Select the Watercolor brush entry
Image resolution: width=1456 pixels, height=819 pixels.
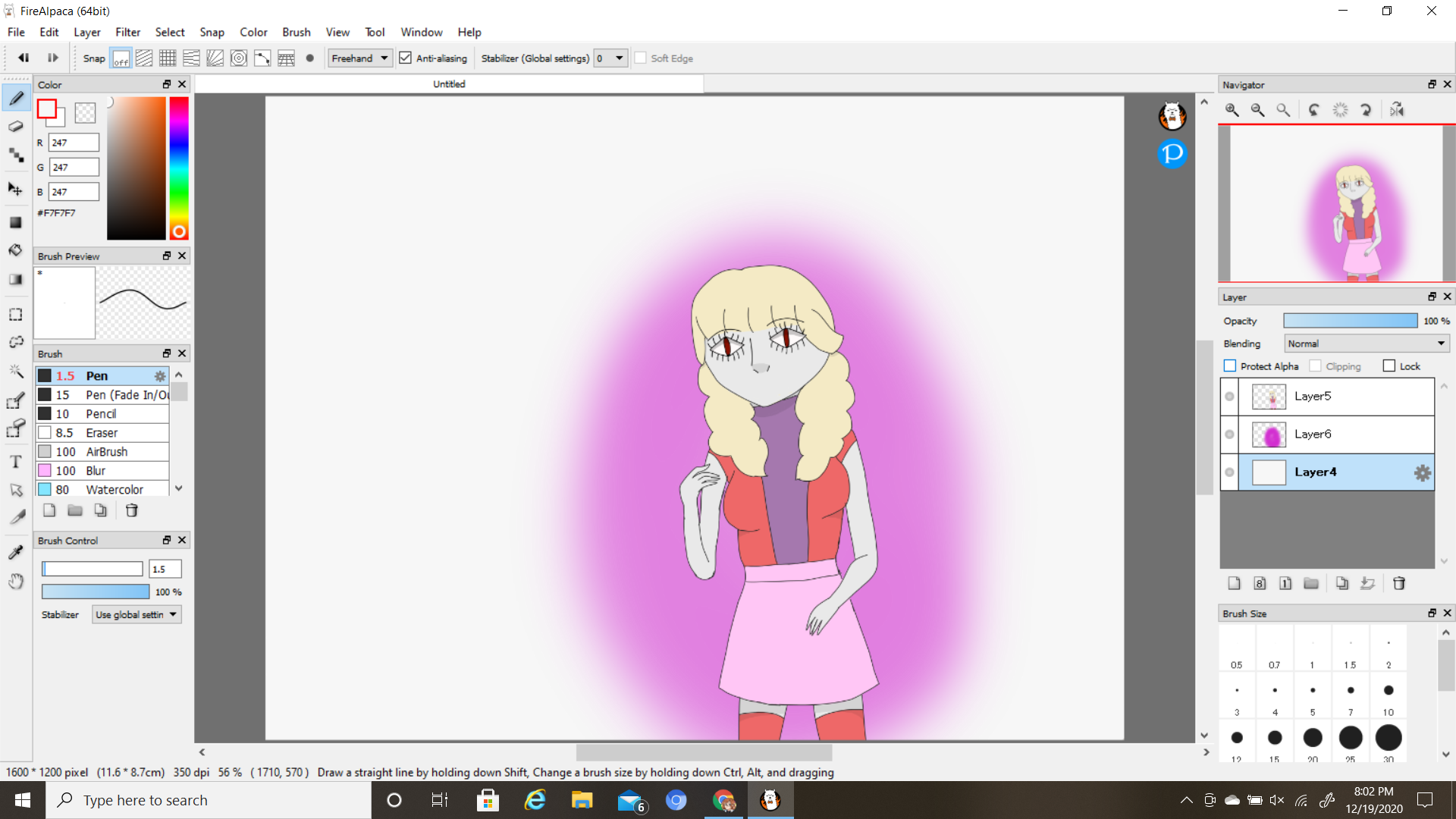pyautogui.click(x=114, y=490)
